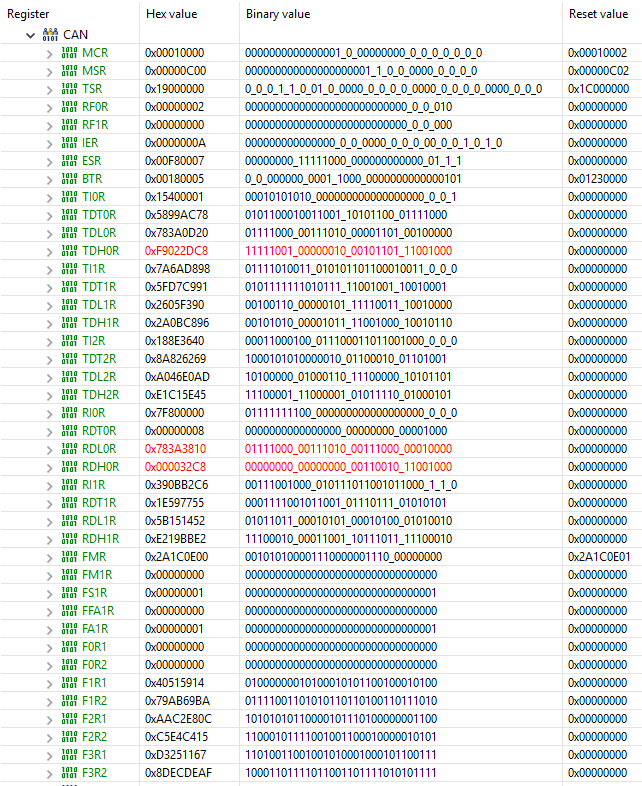The image size is (642, 786).
Task: Click the RDL0R register icon
Action: [x=69, y=449]
